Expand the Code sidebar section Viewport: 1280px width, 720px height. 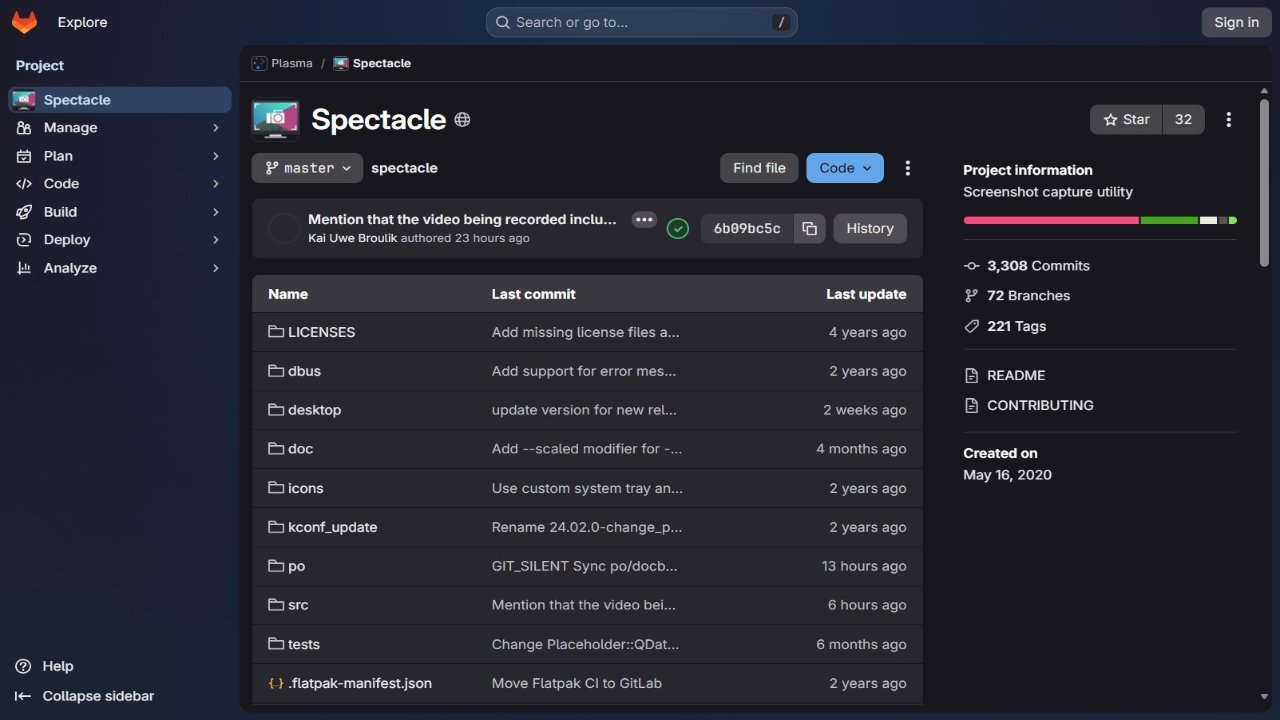click(x=120, y=184)
